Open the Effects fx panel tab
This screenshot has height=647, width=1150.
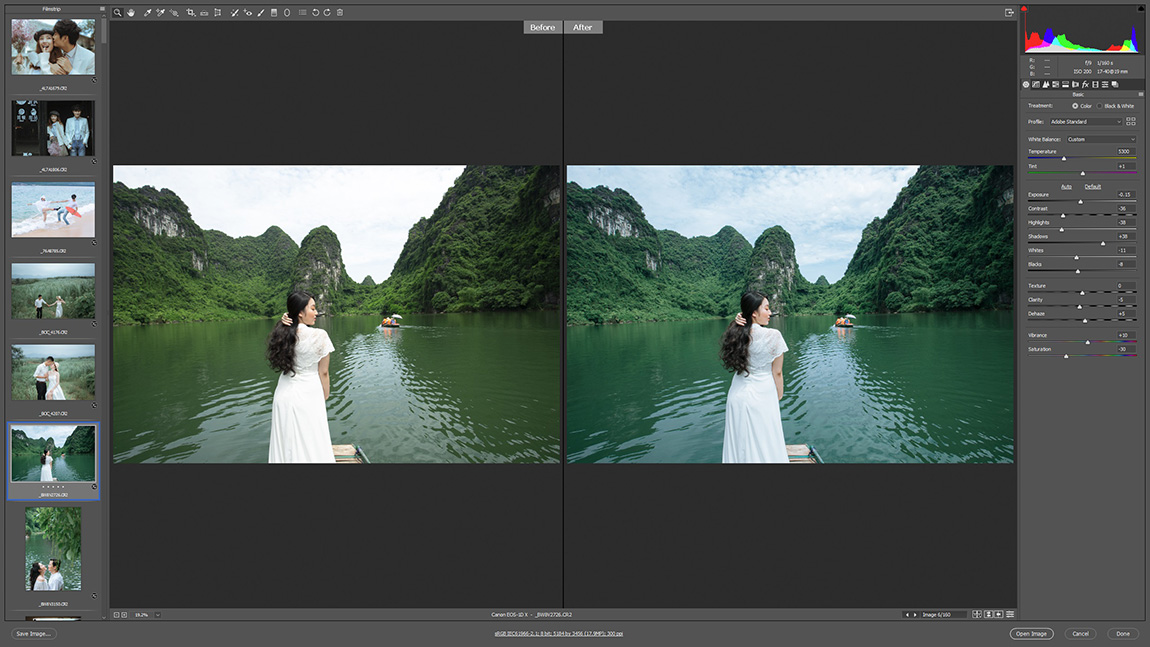tap(1085, 84)
